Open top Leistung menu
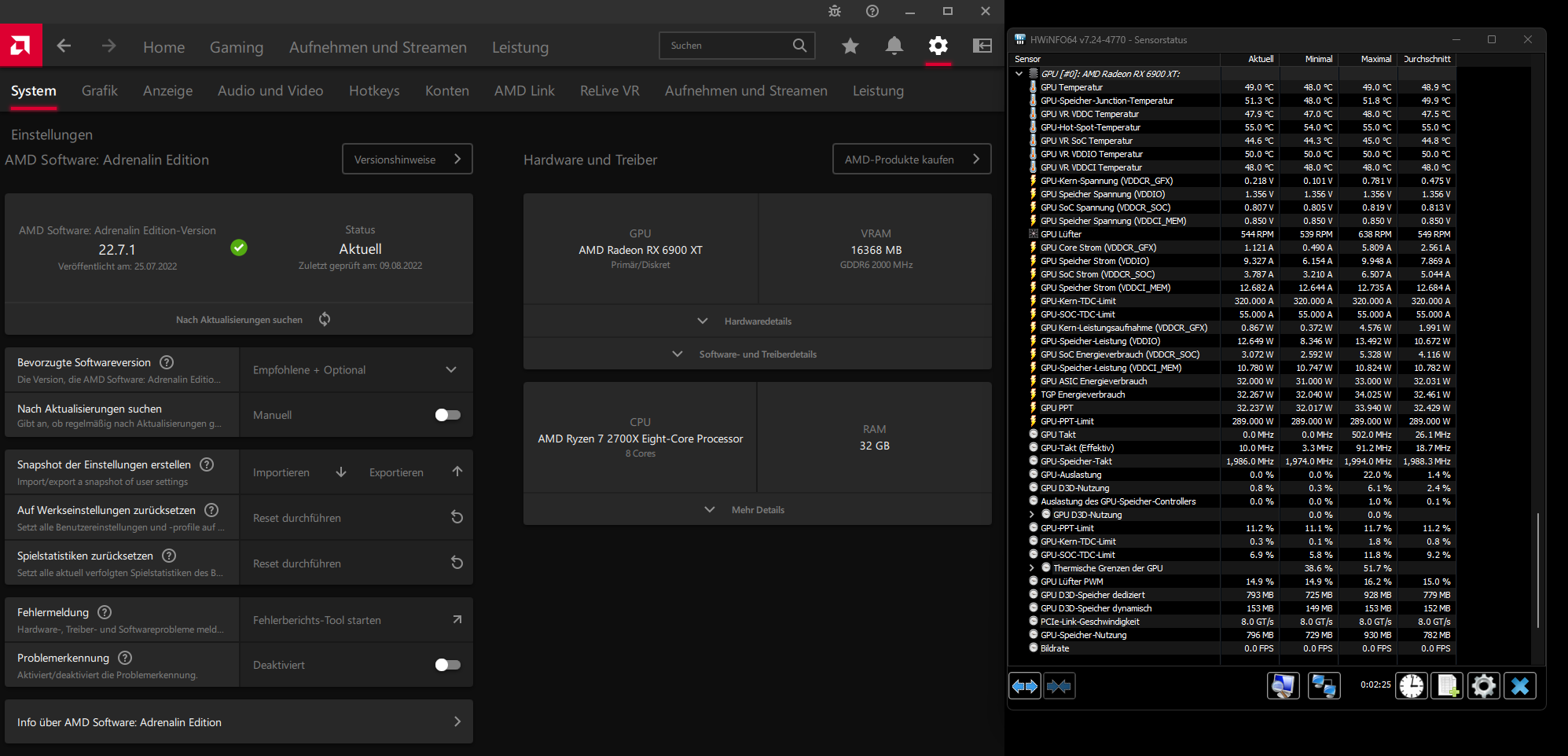The width and height of the screenshot is (1568, 756). click(x=520, y=47)
